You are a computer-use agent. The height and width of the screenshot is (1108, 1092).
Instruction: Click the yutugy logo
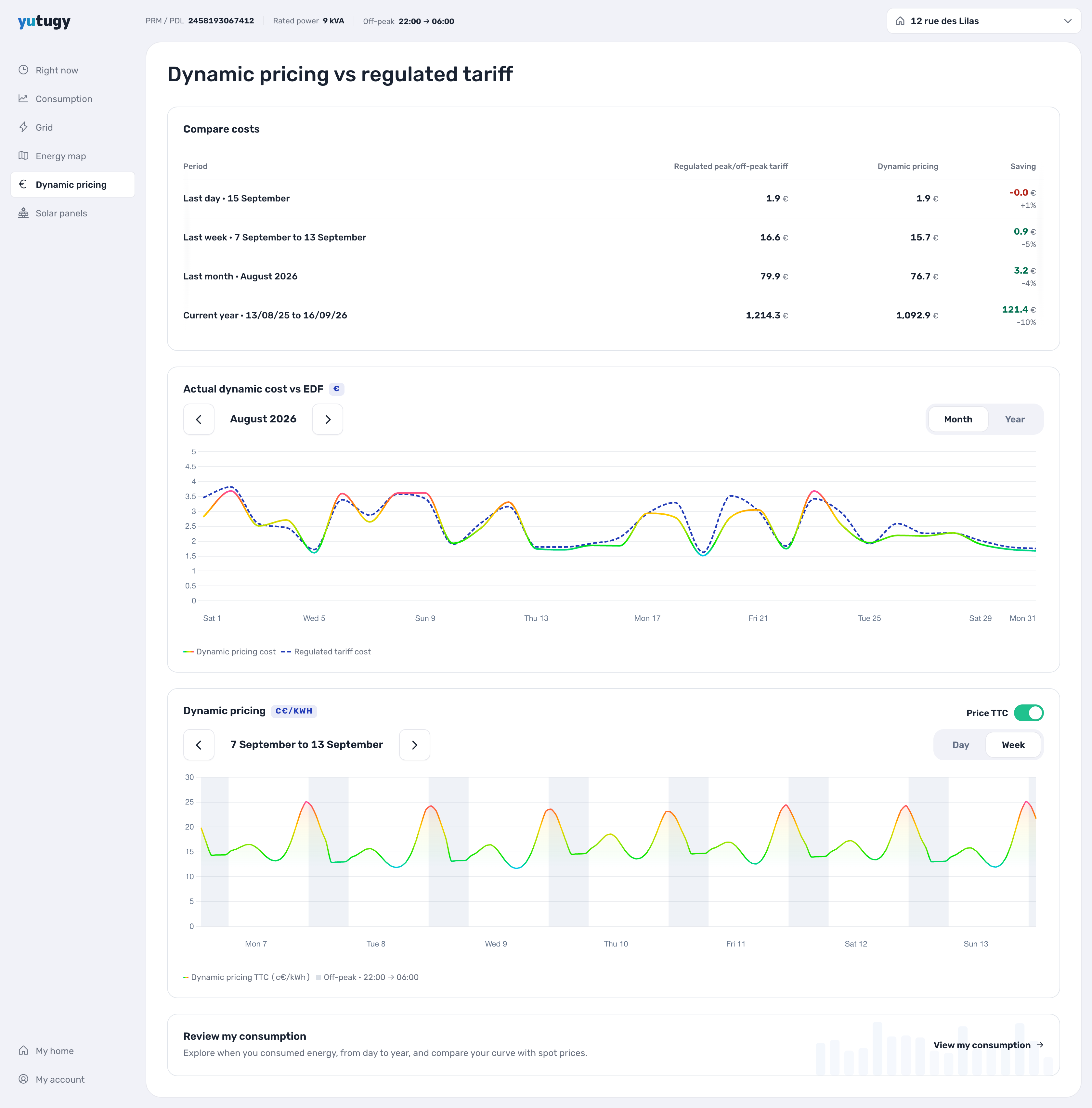click(44, 22)
